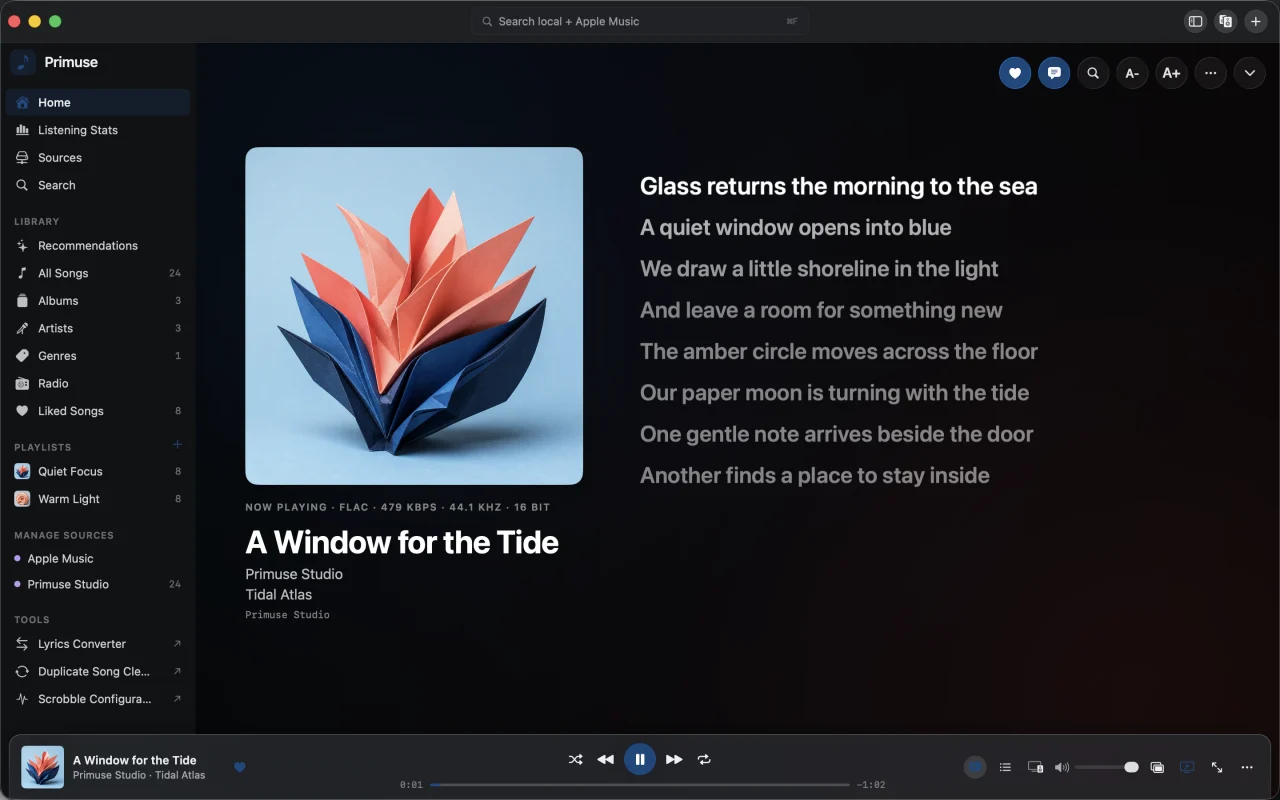Click the album art in the player bar

tap(43, 767)
